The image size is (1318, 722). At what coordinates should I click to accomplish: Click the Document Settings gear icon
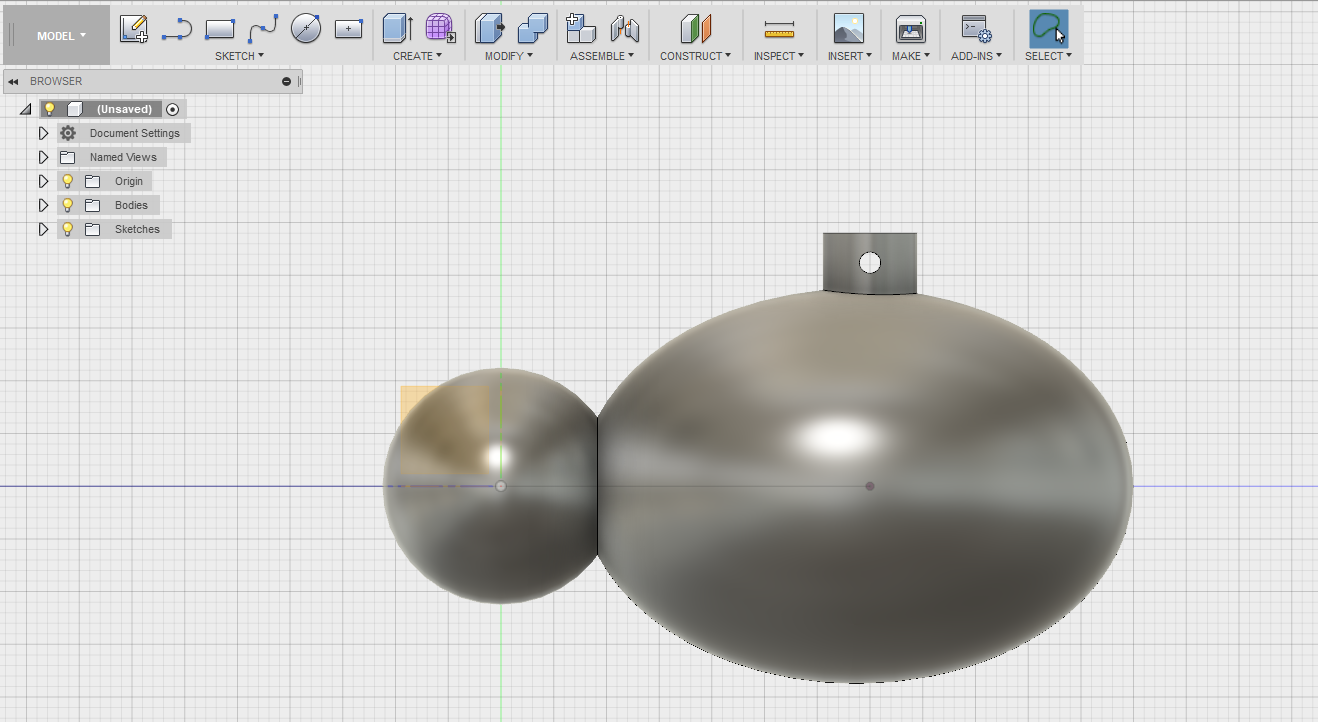click(x=68, y=133)
